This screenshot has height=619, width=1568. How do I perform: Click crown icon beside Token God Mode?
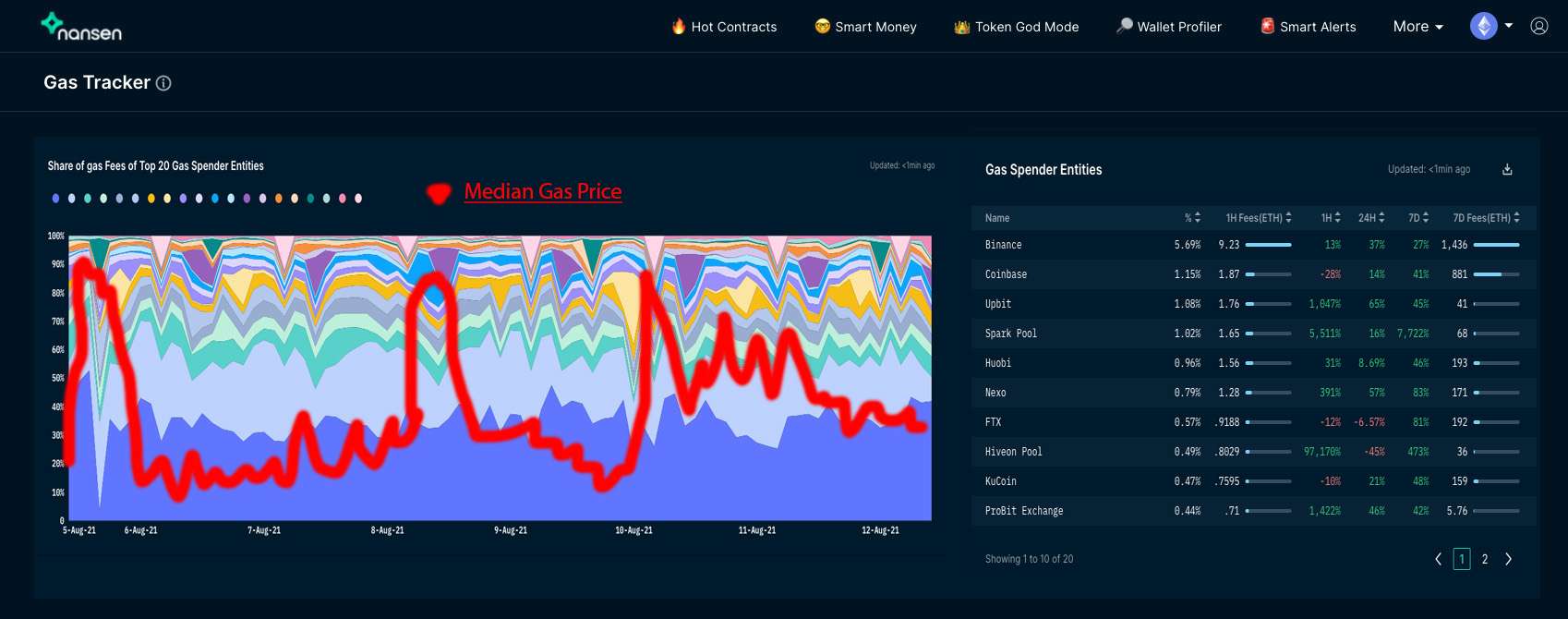(x=961, y=27)
